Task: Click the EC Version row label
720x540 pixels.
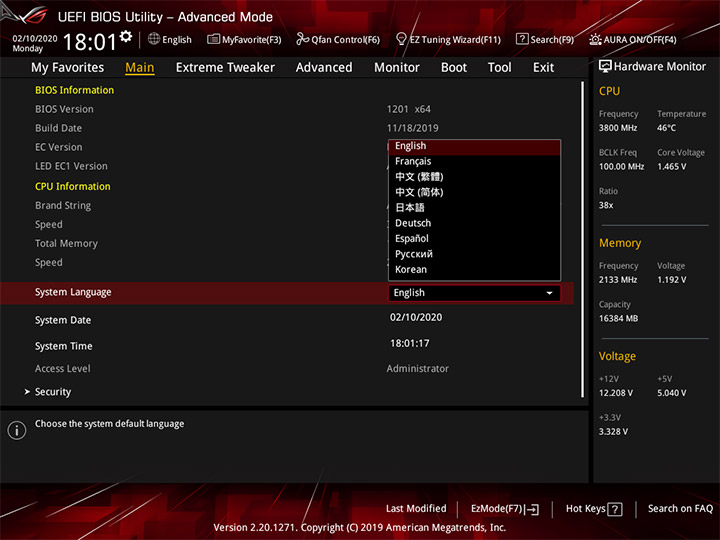Action: 59,147
